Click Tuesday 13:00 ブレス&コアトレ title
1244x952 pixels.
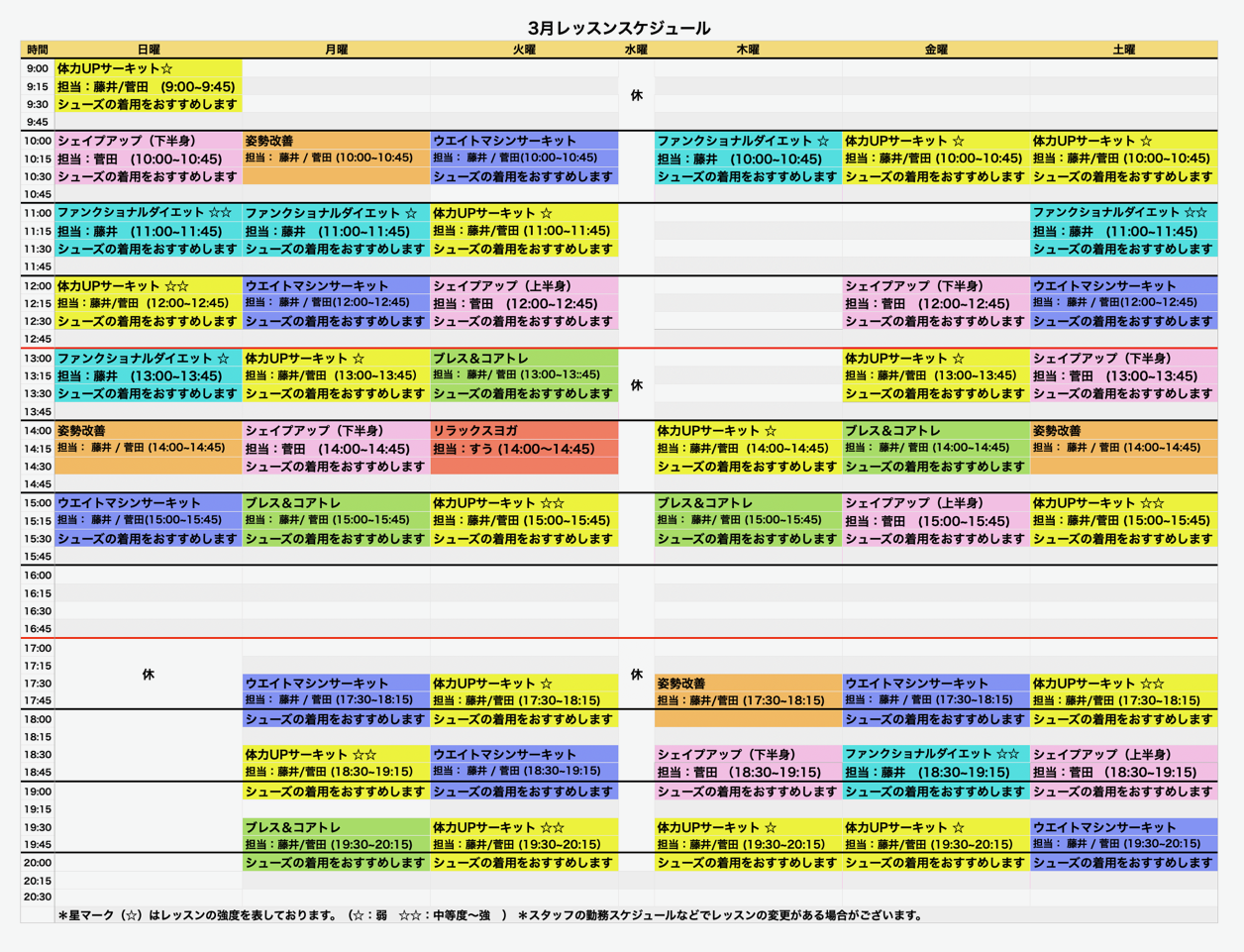pyautogui.click(x=481, y=359)
